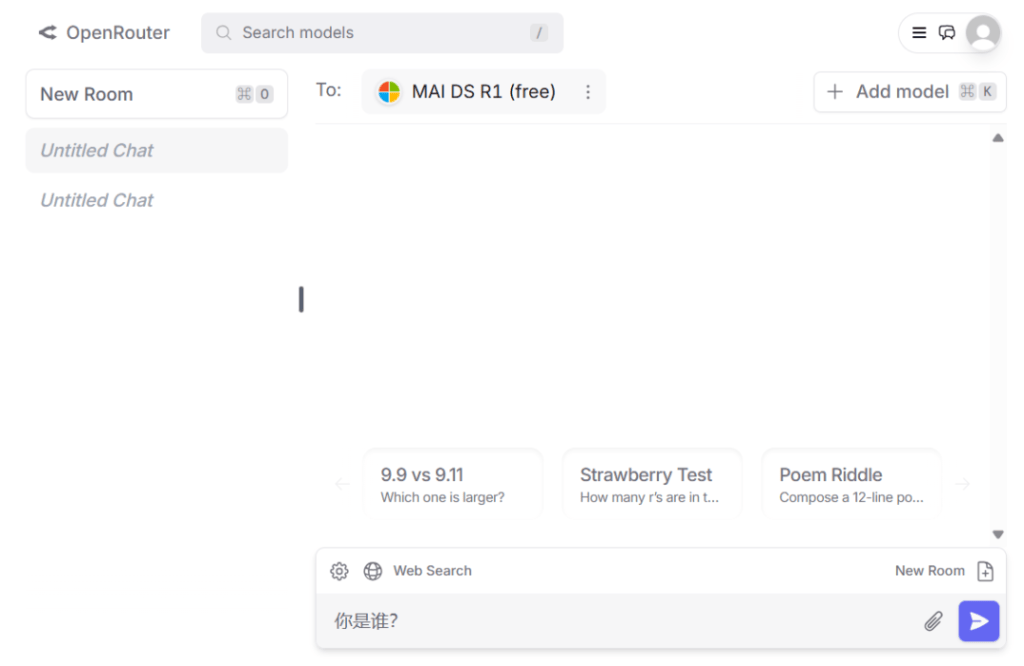1024x666 pixels.
Task: Open the user avatar profile
Action: coord(982,33)
